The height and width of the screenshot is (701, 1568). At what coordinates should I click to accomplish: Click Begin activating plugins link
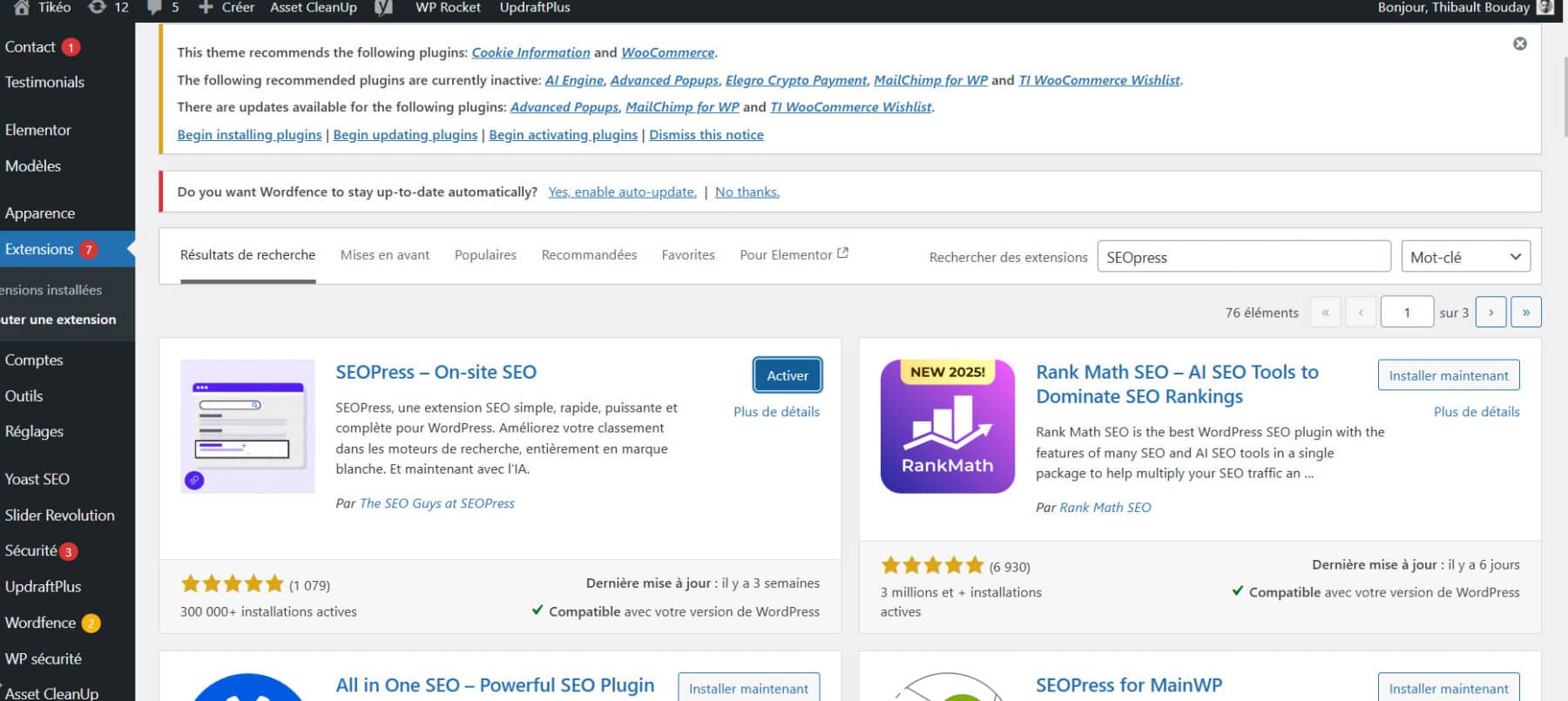563,135
